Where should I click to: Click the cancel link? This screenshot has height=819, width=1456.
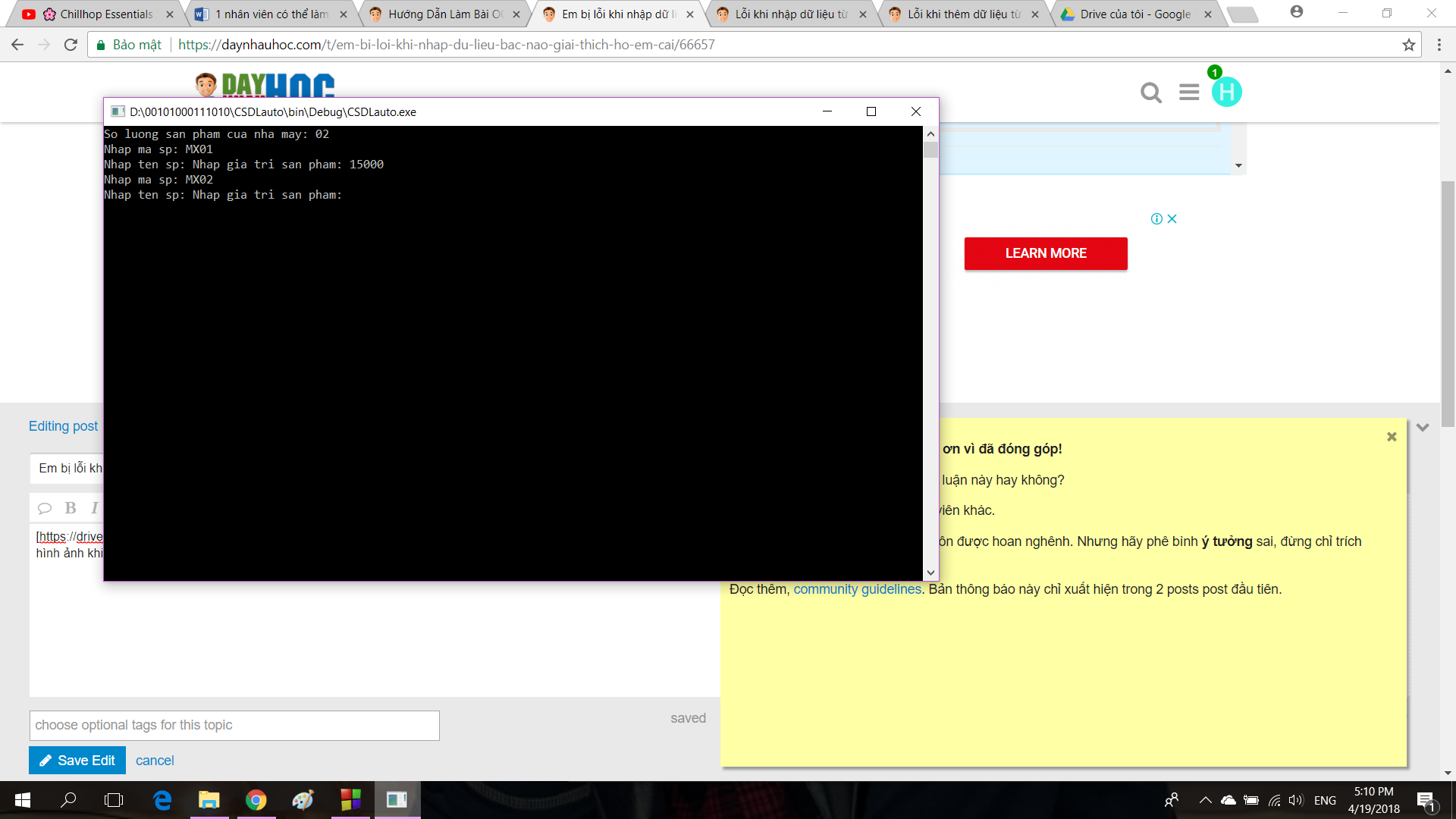[155, 761]
